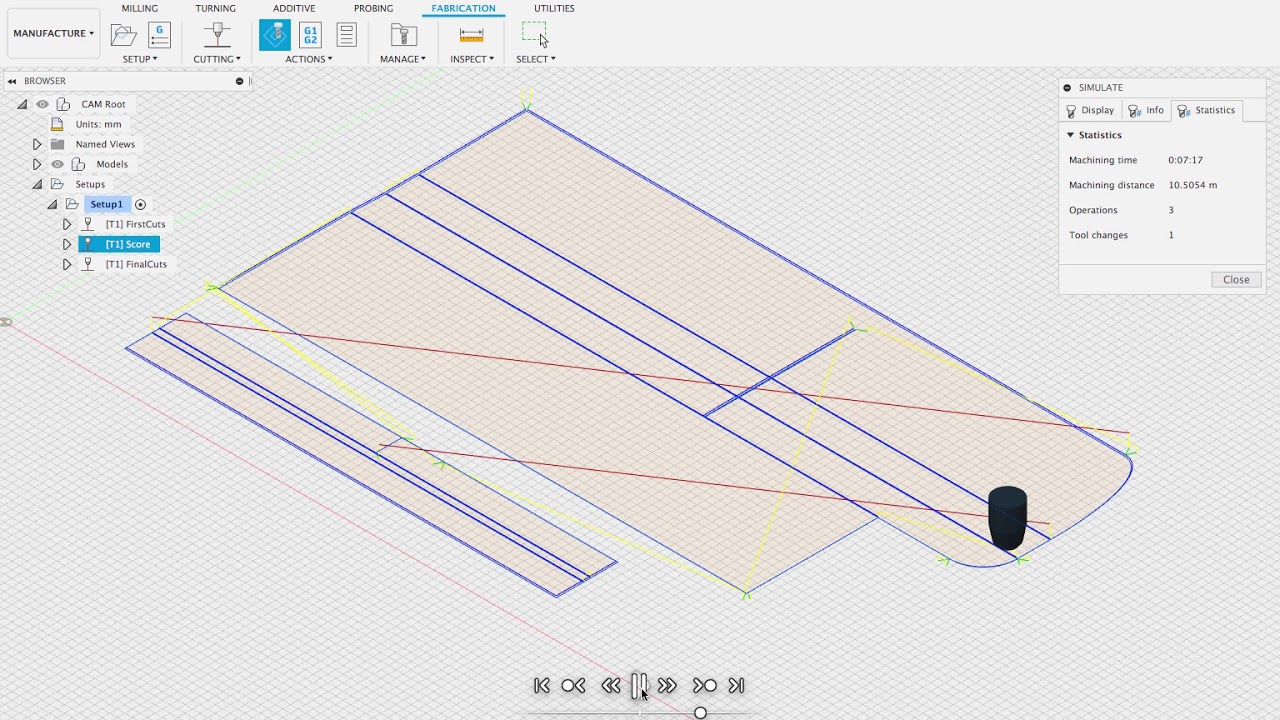Click the Tool Library manage icon
The image size is (1280, 720).
(x=403, y=35)
